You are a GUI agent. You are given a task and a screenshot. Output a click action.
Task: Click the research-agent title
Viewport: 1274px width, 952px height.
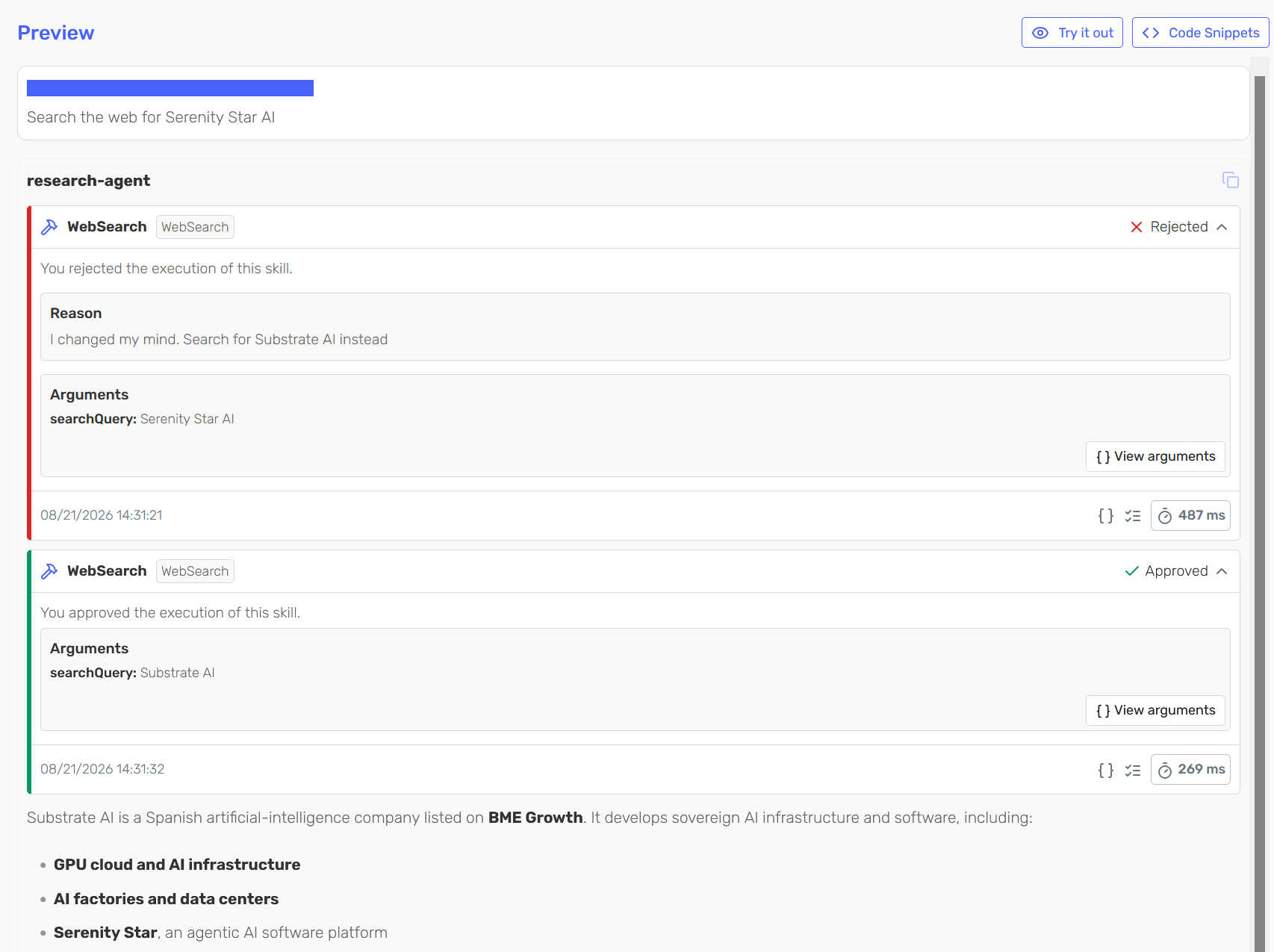coord(88,181)
